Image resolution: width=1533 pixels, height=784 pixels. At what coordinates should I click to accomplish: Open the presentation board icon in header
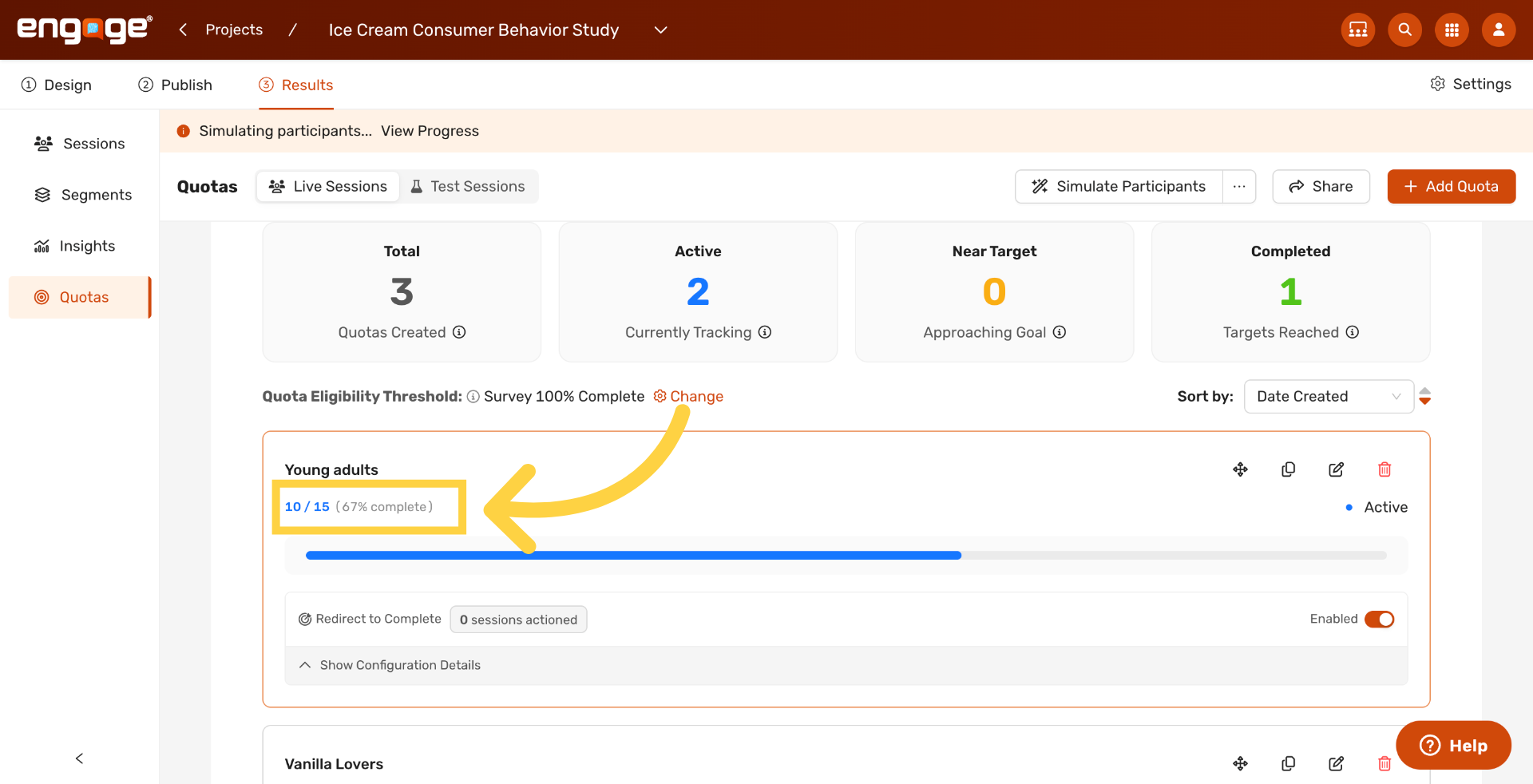coord(1357,30)
